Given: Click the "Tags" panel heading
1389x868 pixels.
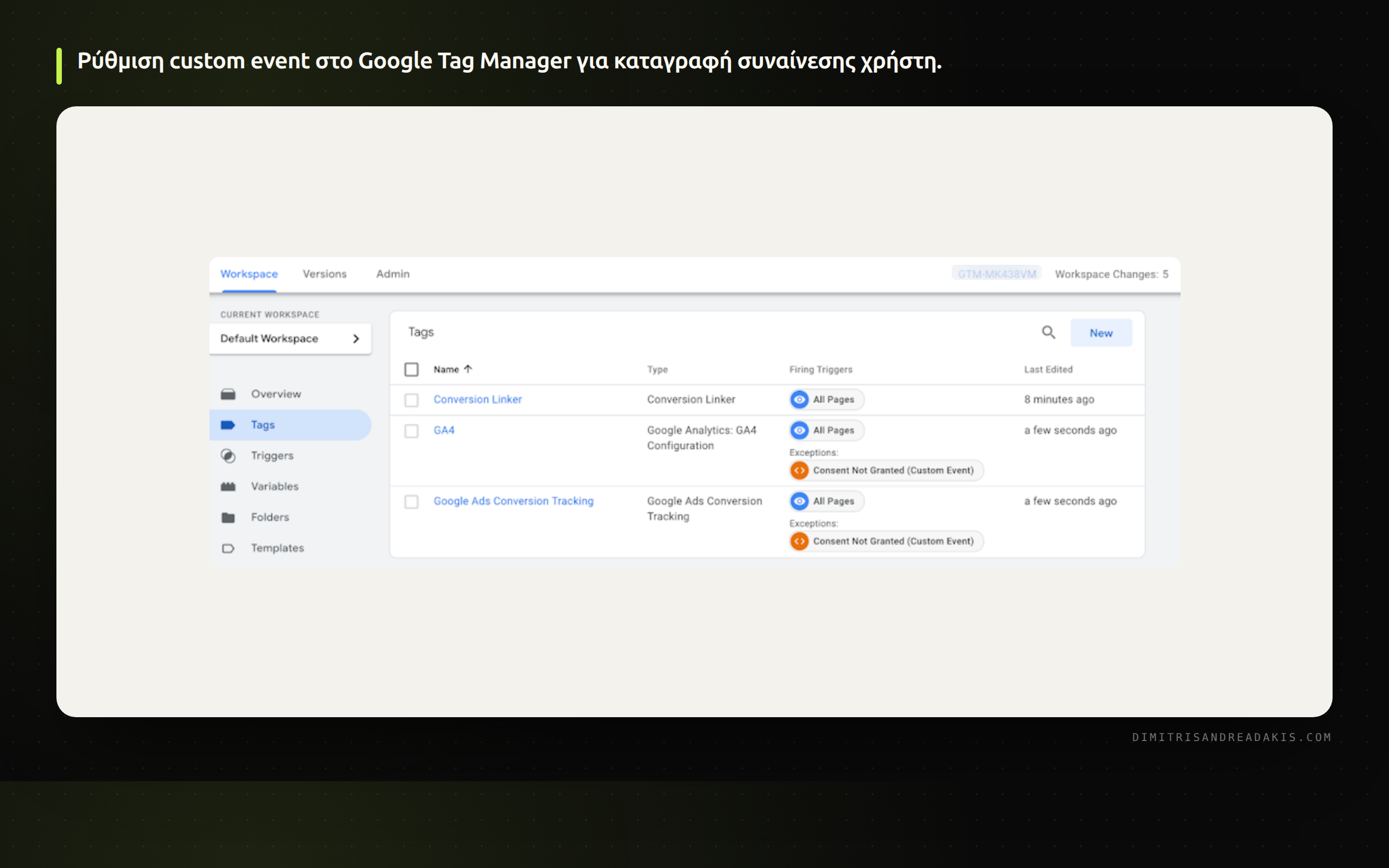Looking at the screenshot, I should 420,333.
